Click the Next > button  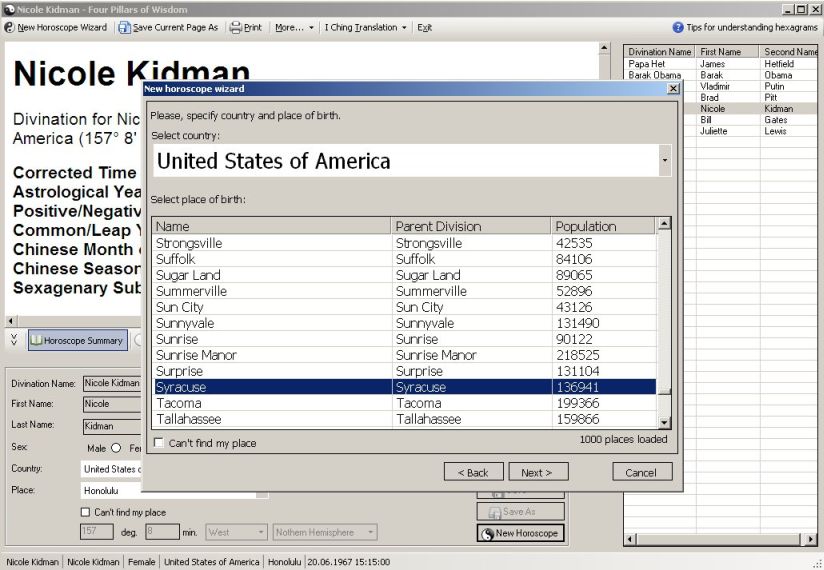[x=538, y=472]
